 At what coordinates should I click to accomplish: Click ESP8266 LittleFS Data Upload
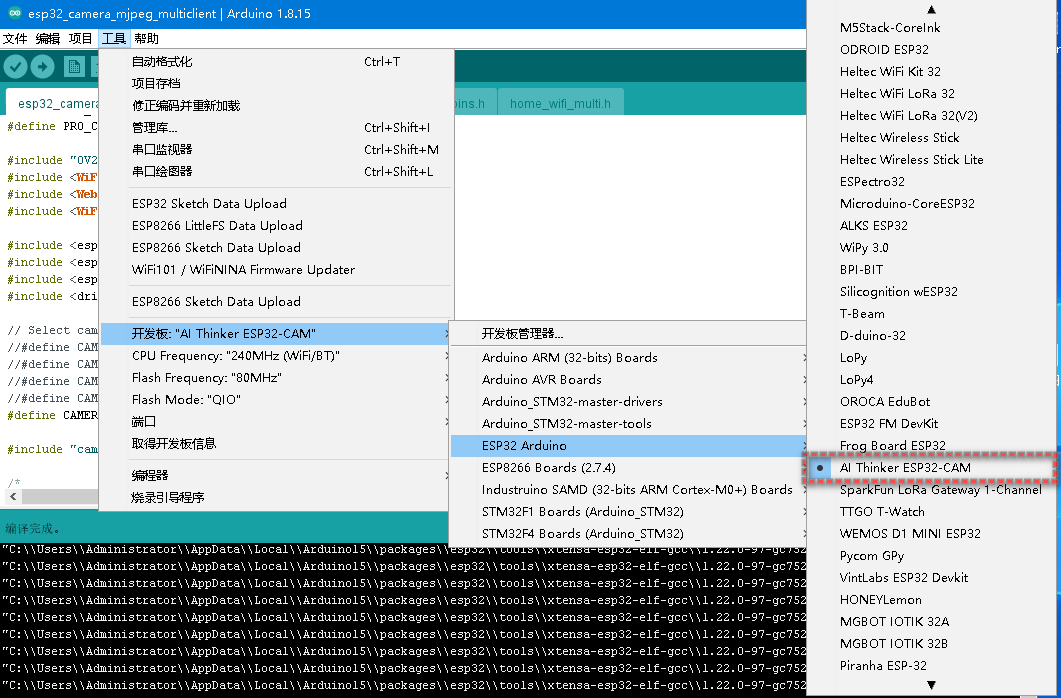pos(275,225)
